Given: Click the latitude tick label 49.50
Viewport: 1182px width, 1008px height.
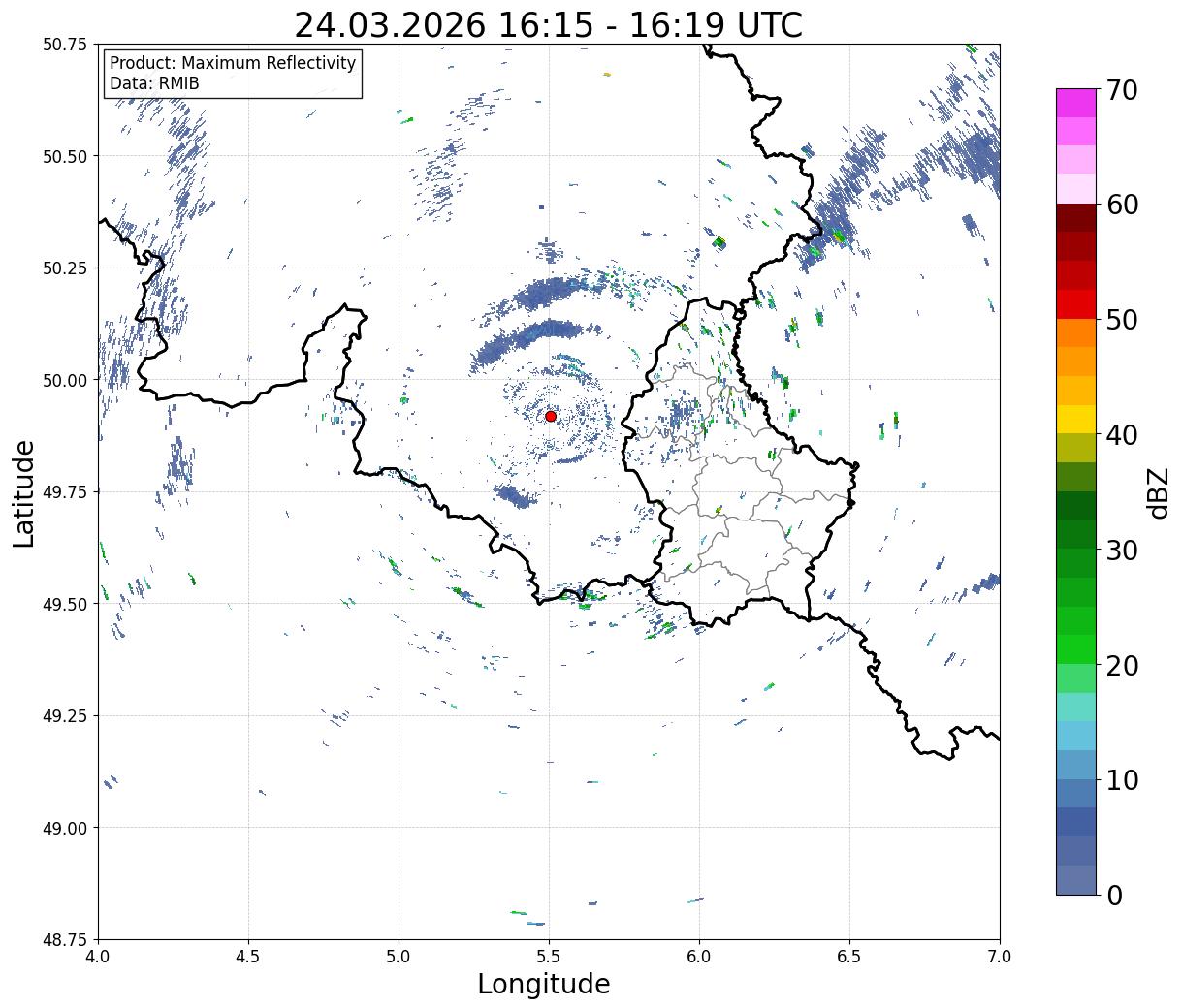Looking at the screenshot, I should click(x=64, y=604).
